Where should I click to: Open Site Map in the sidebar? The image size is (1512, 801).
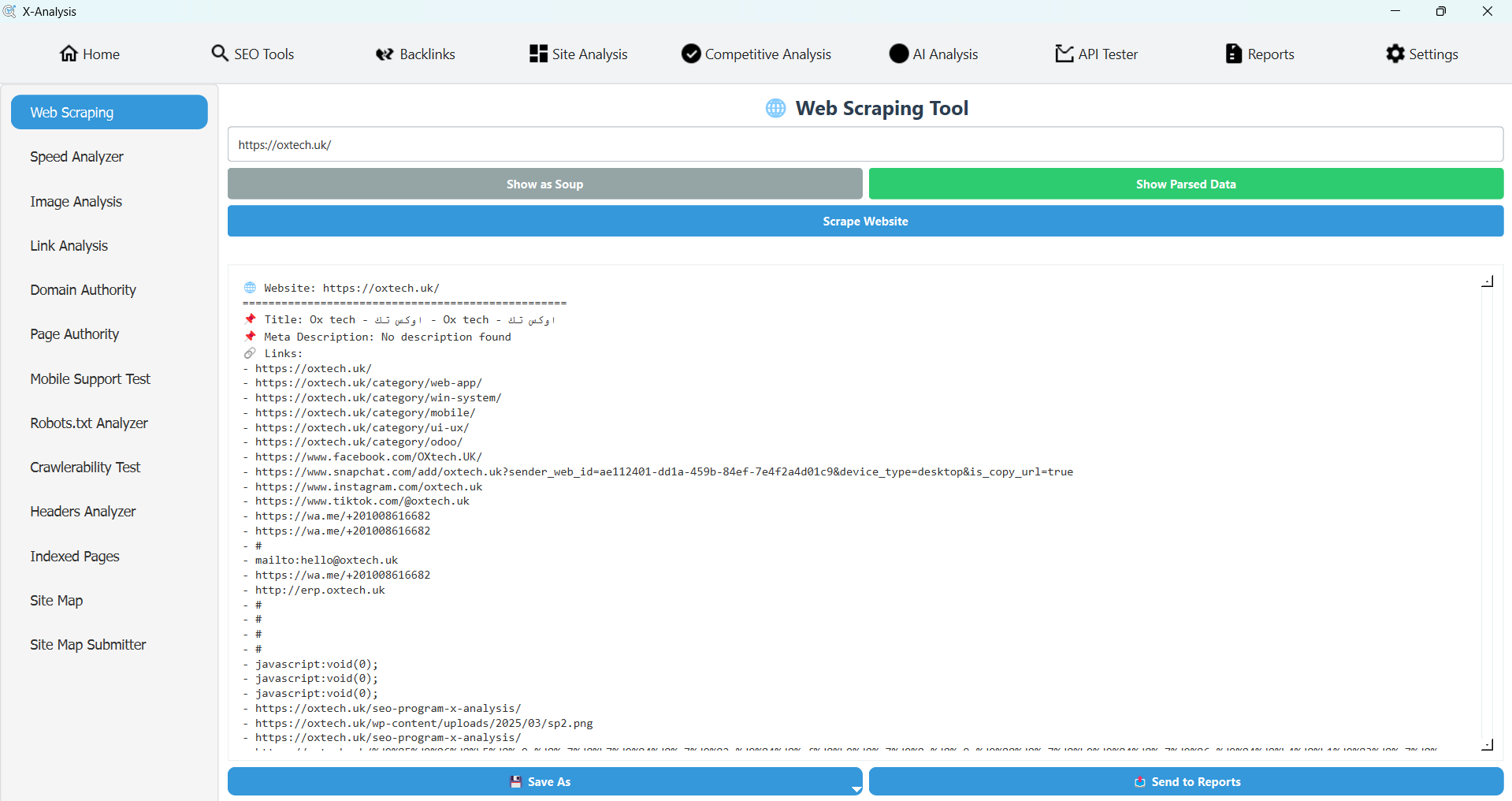110,600
